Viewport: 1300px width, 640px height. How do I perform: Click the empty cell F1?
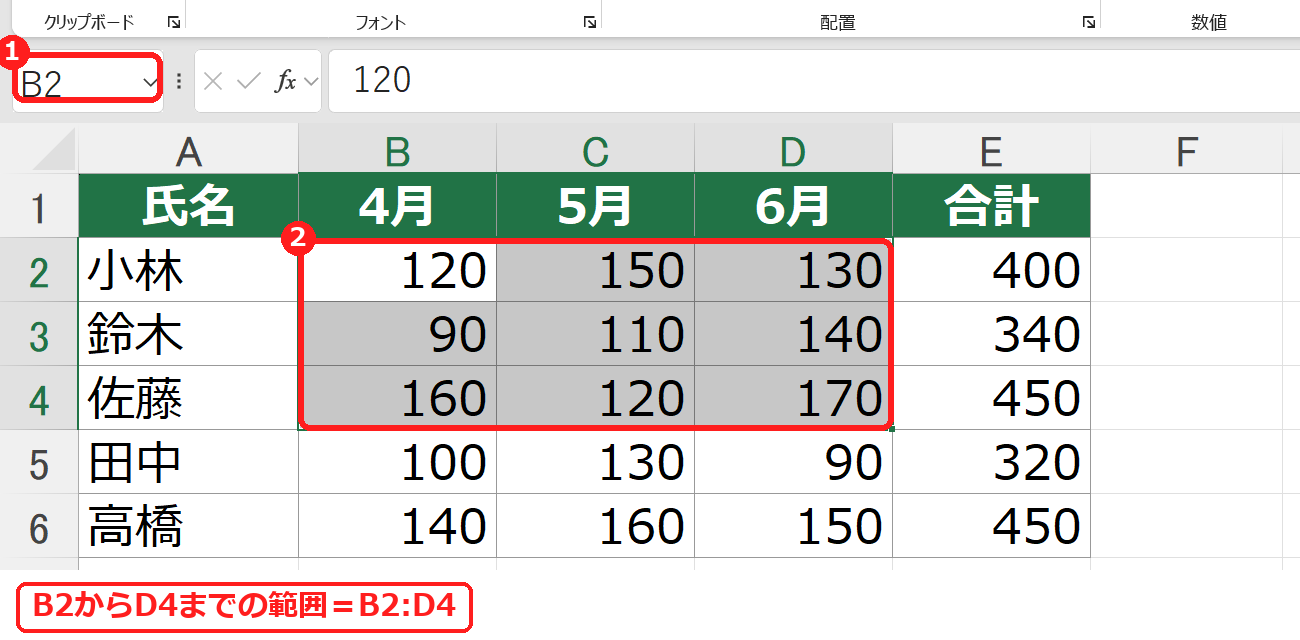pyautogui.click(x=1187, y=206)
